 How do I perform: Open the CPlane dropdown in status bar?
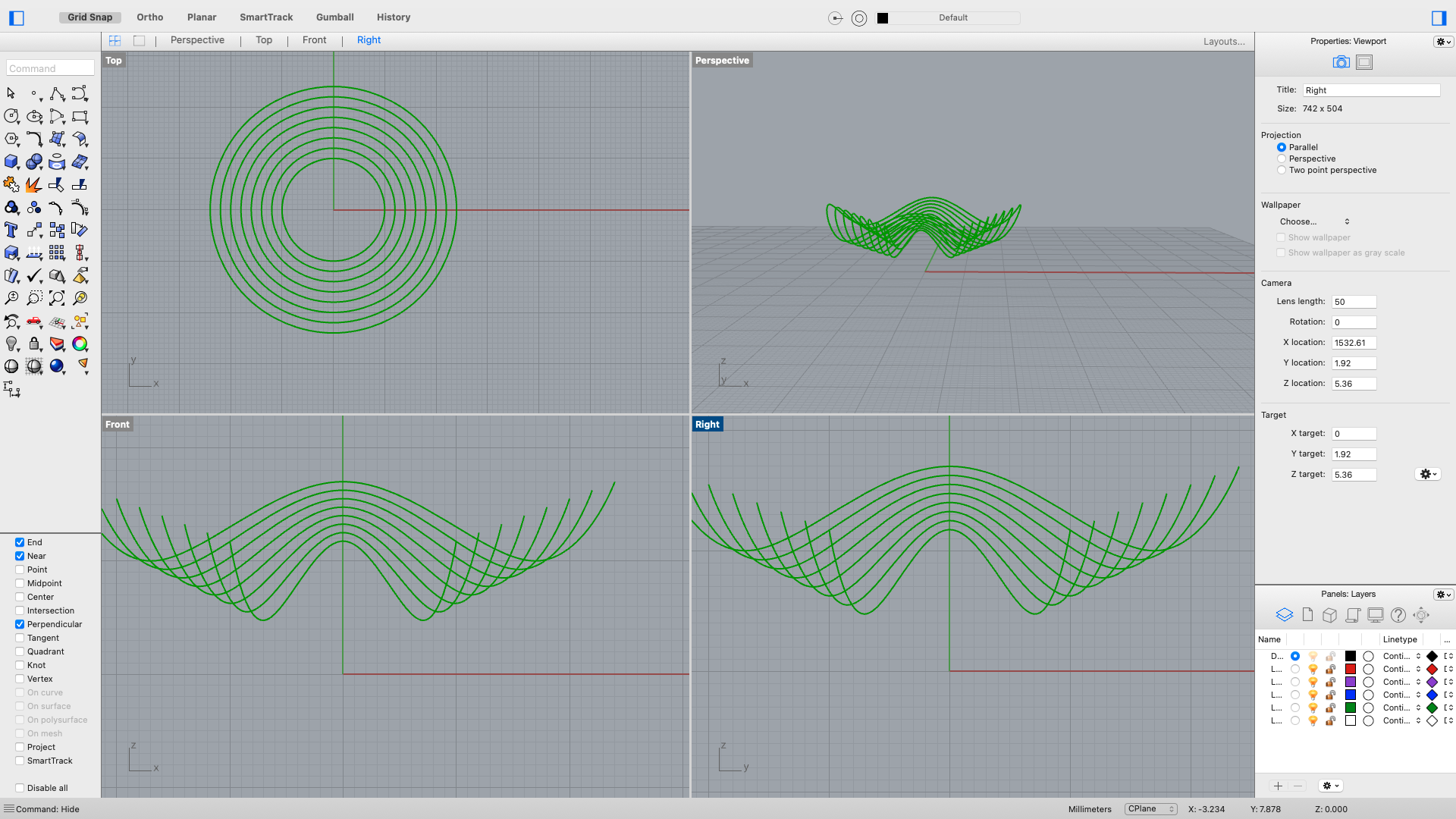pyautogui.click(x=1150, y=809)
